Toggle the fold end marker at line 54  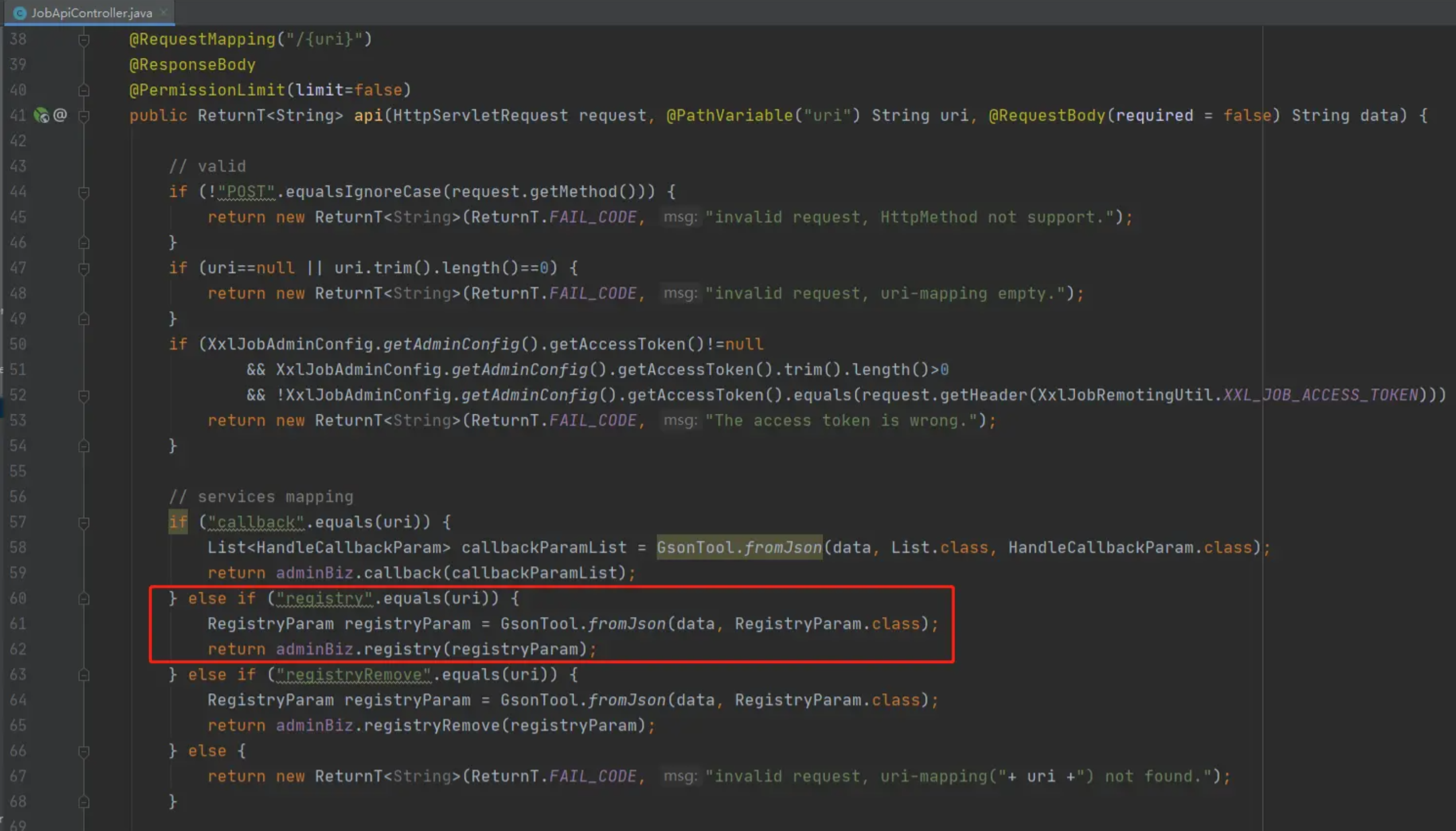[x=84, y=446]
